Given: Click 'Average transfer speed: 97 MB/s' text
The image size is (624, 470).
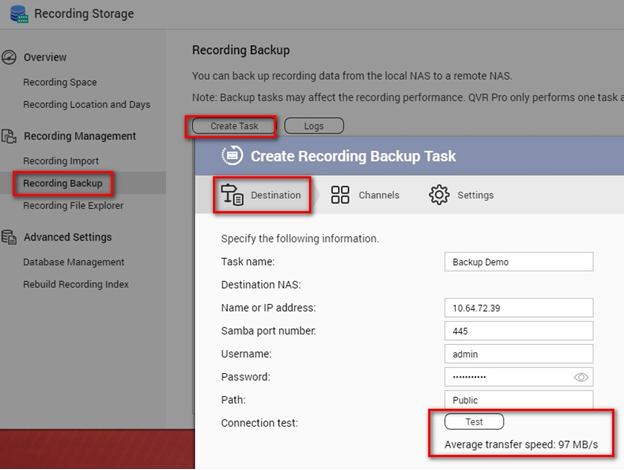Looking at the screenshot, I should pos(521,445).
